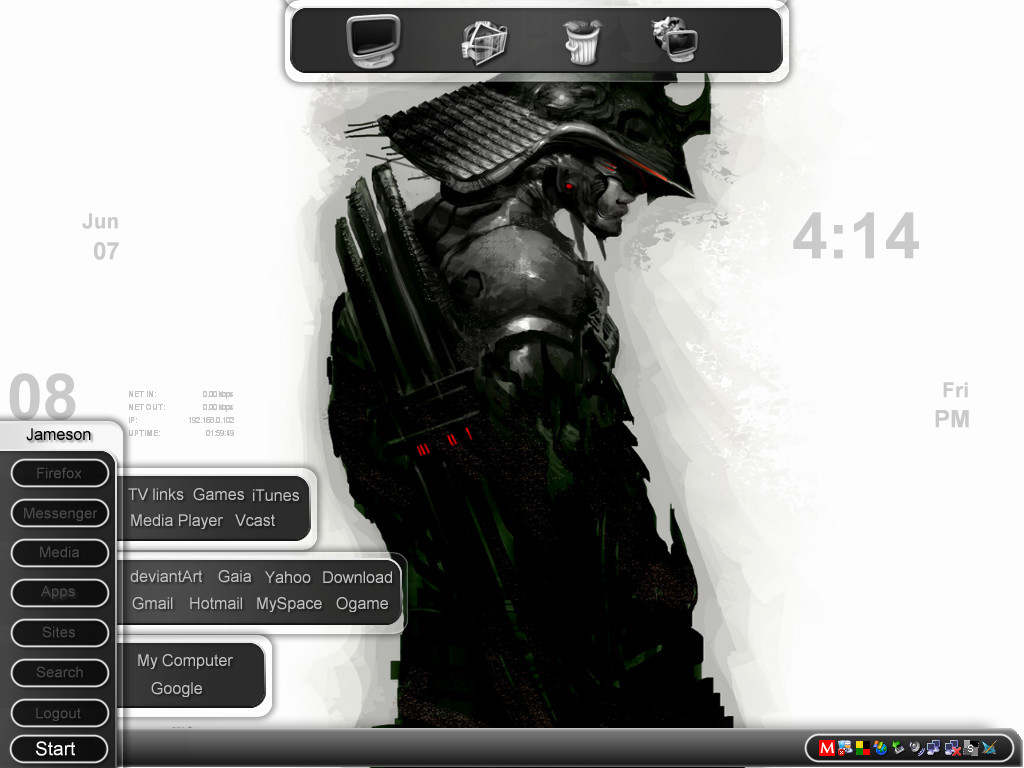Toggle the Sites menu button
The image size is (1024, 768).
(59, 632)
